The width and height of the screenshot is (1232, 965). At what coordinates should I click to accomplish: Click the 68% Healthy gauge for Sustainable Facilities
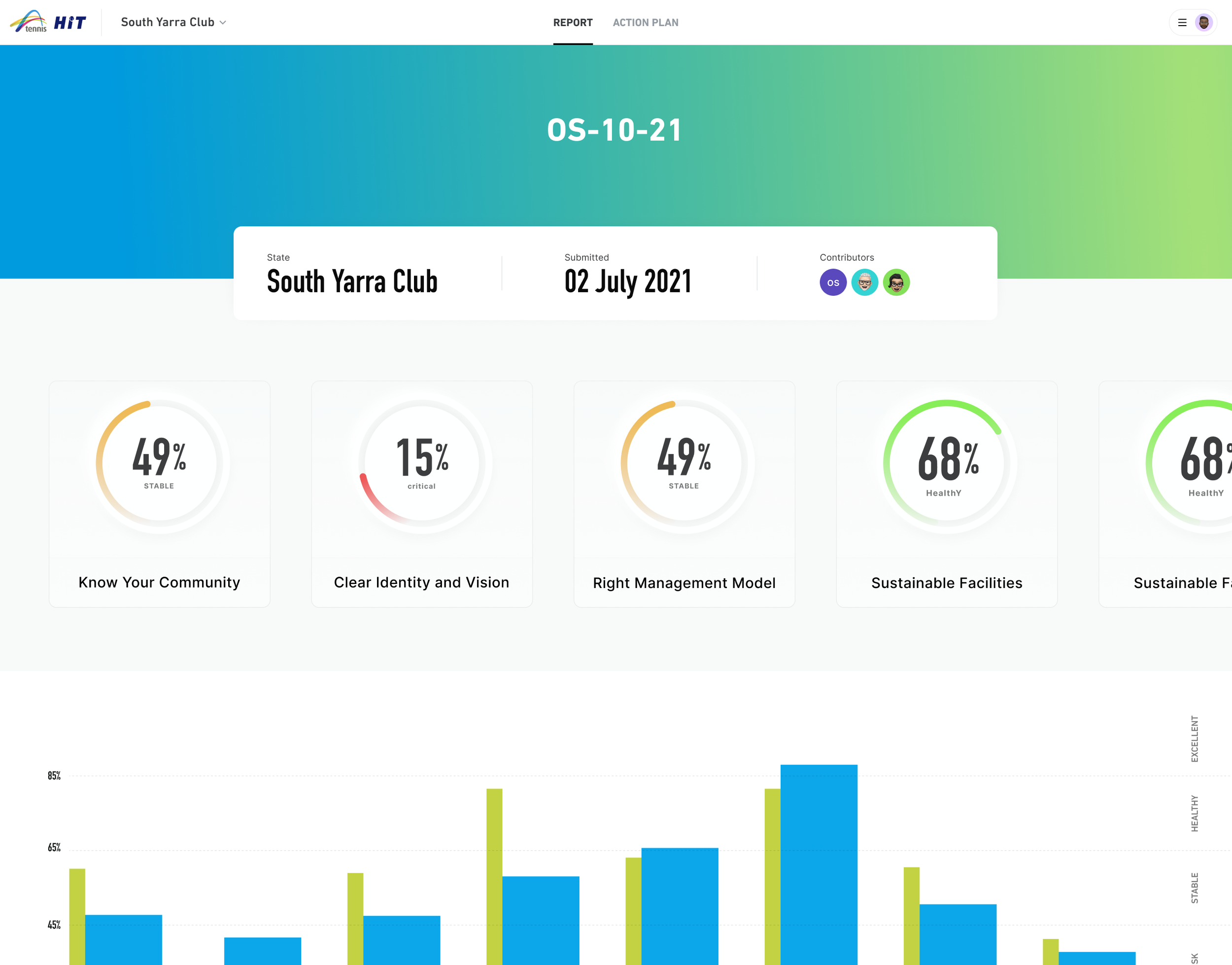[x=946, y=463]
